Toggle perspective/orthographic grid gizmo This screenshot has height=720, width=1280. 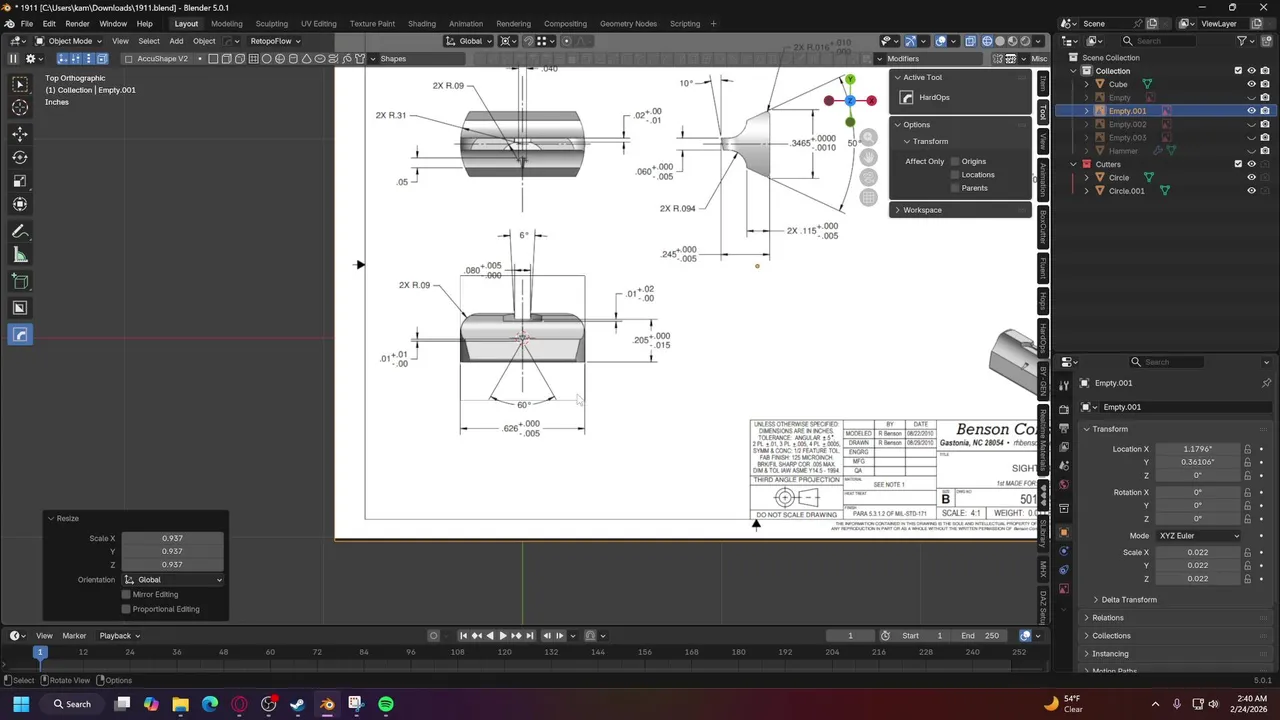pos(868,198)
